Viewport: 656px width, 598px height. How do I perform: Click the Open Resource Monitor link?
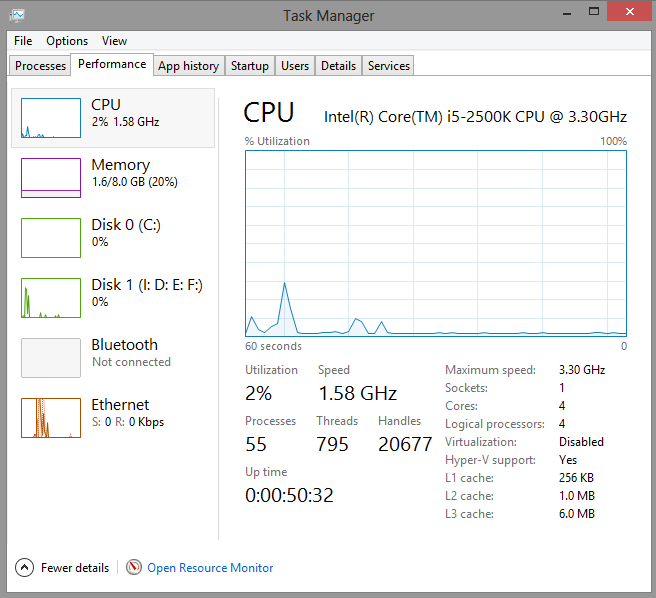click(210, 568)
